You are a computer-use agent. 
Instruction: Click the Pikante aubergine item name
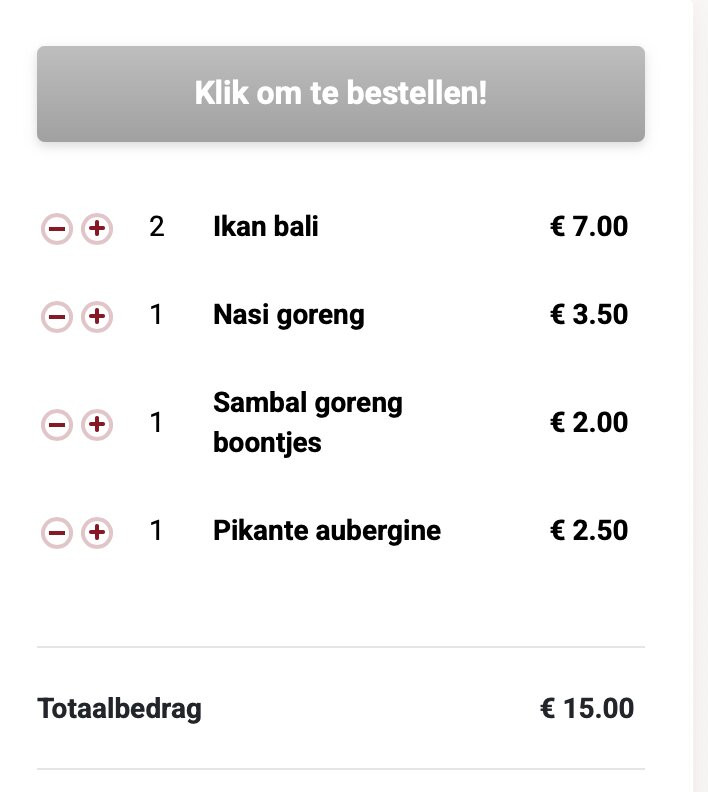click(x=326, y=530)
